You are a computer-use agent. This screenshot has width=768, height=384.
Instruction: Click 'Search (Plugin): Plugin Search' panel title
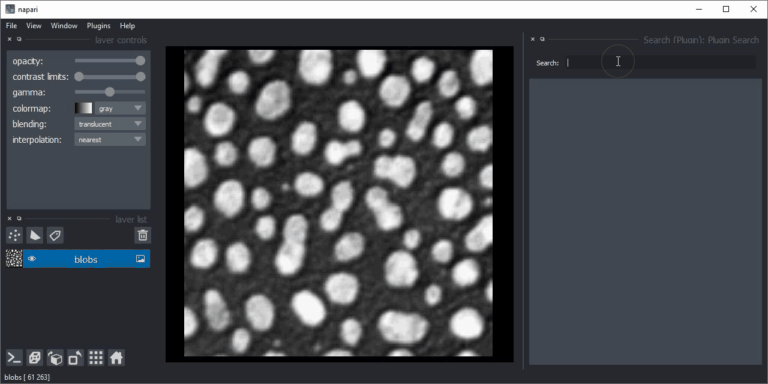click(x=701, y=40)
